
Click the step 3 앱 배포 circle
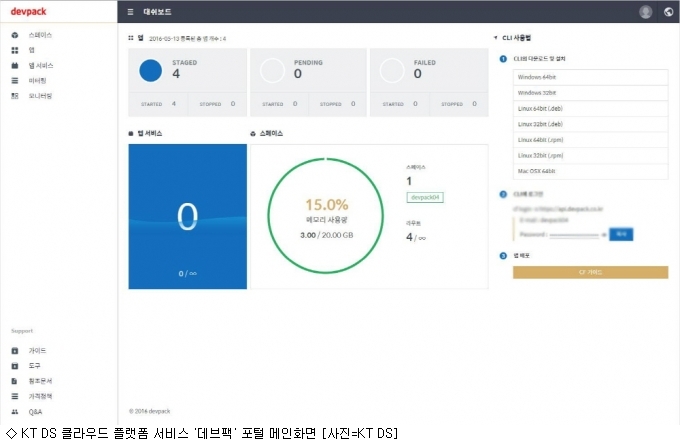pyautogui.click(x=503, y=256)
